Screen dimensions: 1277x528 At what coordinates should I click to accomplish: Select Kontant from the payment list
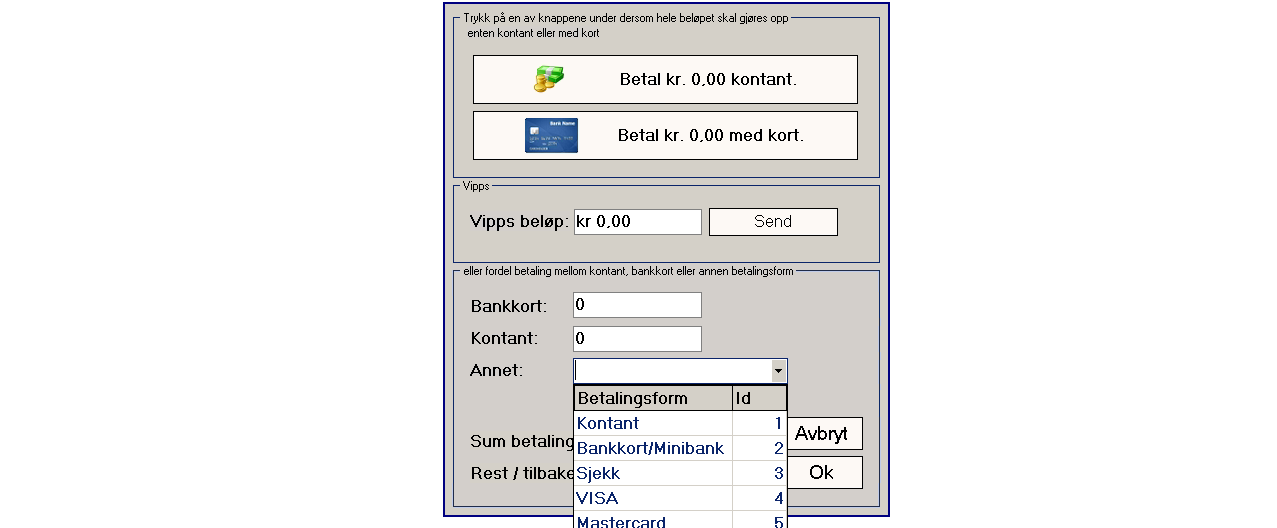pos(654,423)
